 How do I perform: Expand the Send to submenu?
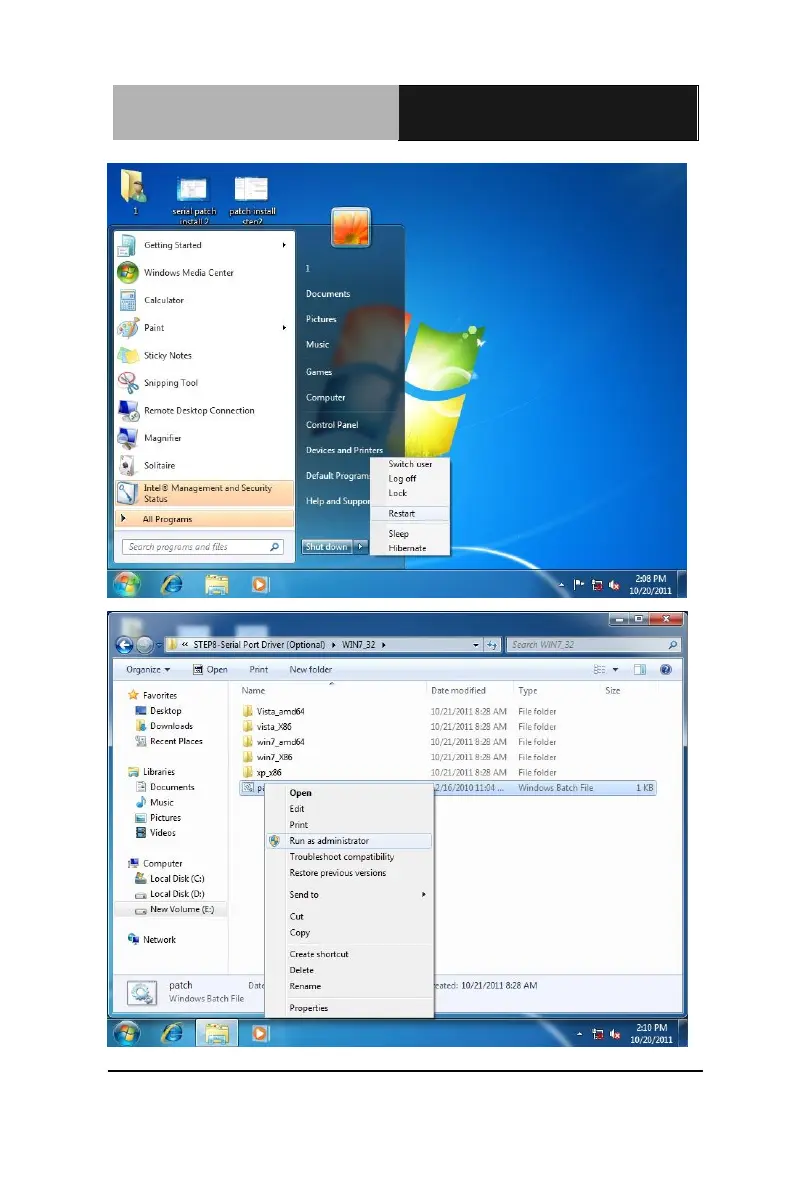pos(350,895)
